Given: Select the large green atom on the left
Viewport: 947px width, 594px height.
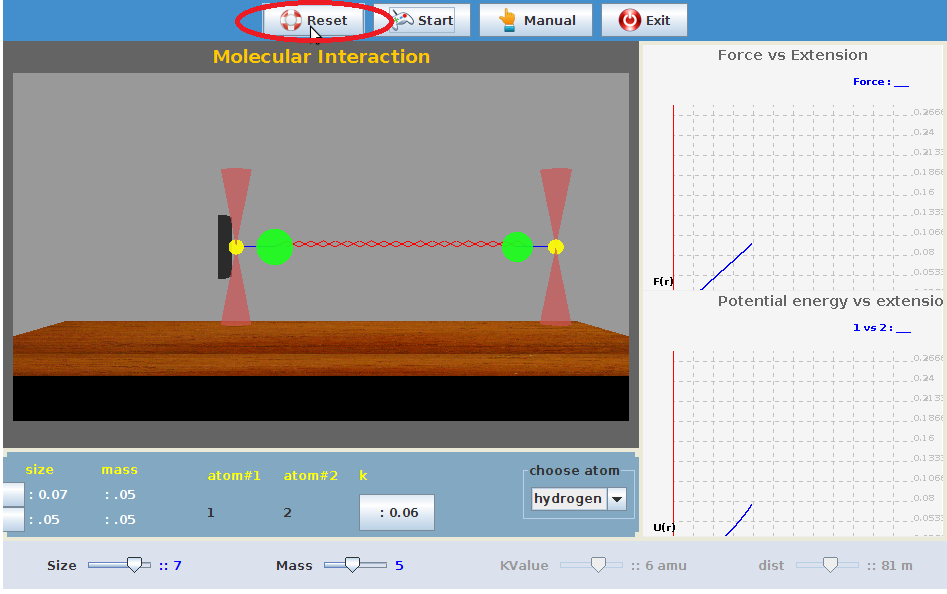Looking at the screenshot, I should point(275,247).
